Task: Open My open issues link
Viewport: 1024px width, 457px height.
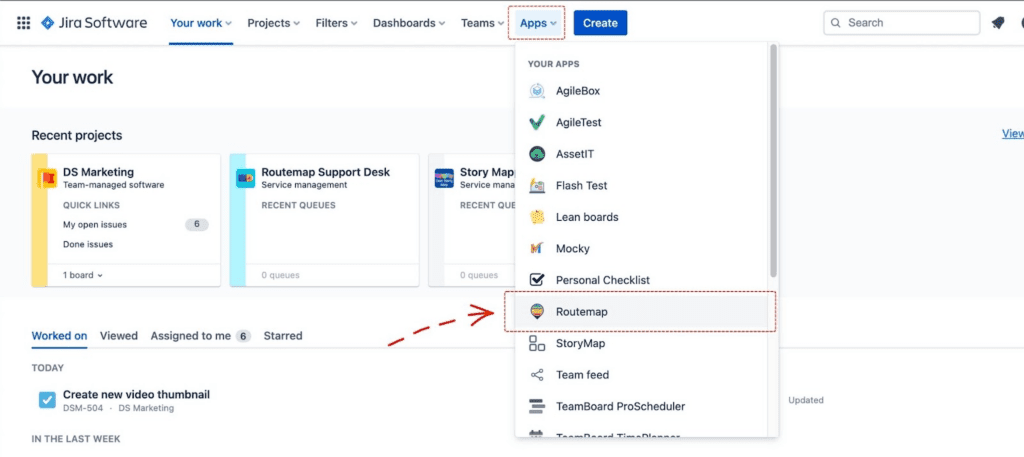Action: (x=95, y=225)
